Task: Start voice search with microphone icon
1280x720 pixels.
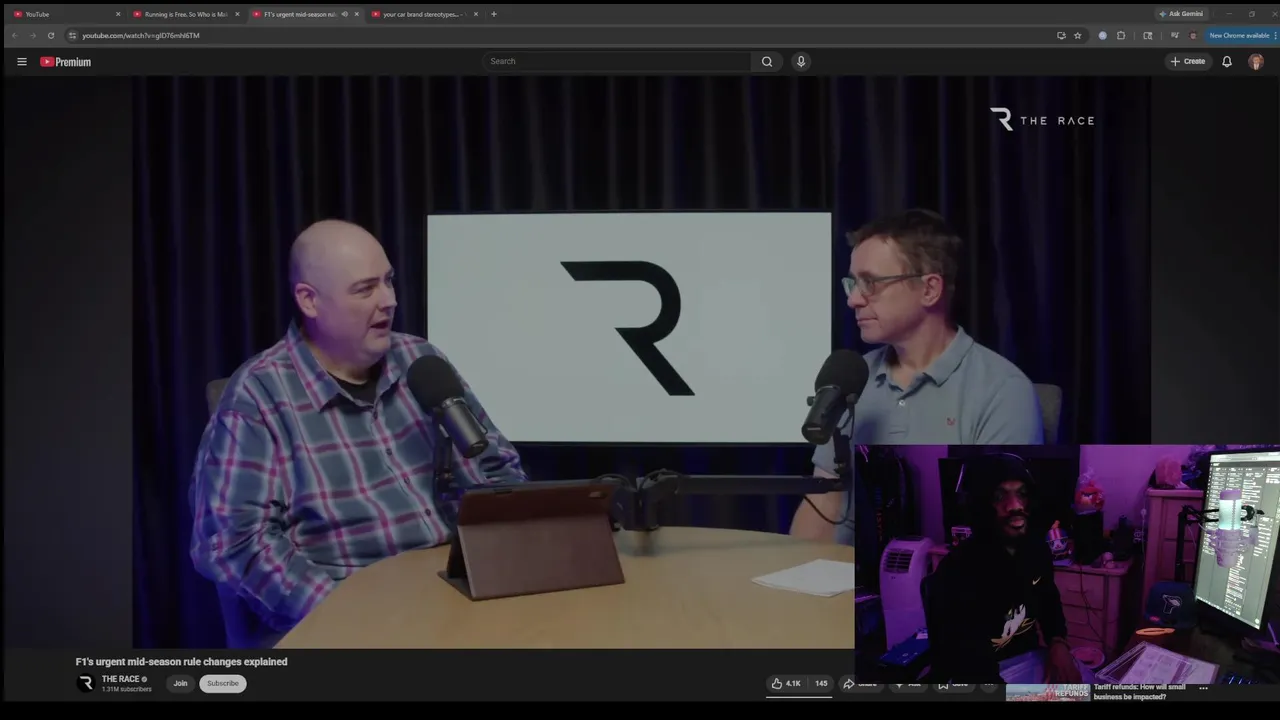Action: [801, 61]
